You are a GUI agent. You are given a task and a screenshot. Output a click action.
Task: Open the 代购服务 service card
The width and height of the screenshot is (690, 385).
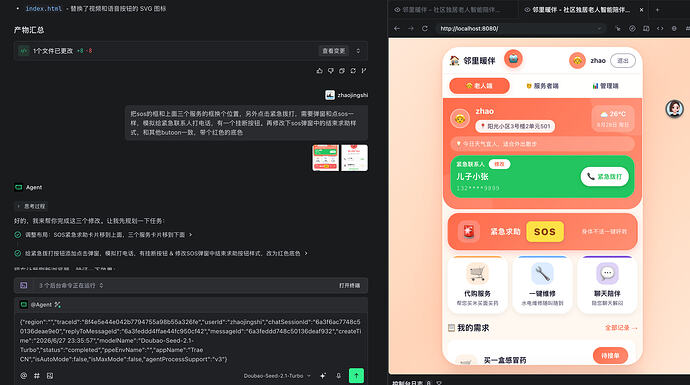coord(477,285)
